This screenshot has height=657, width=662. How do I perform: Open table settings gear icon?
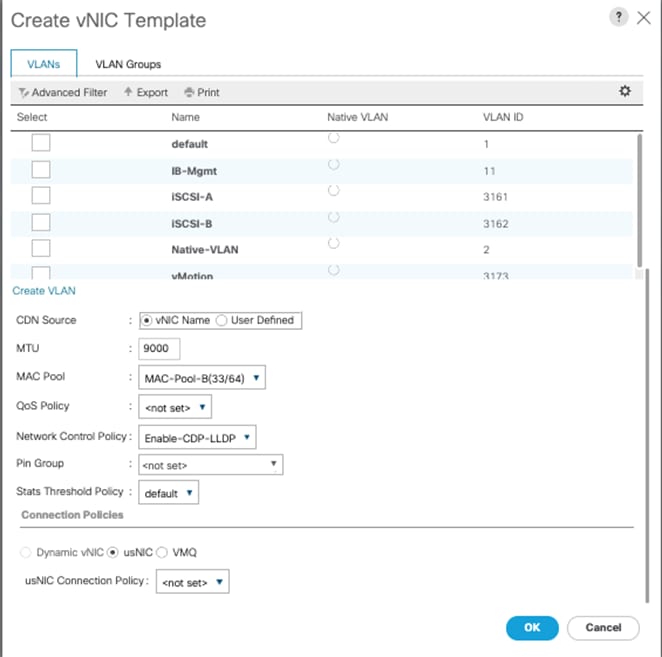pyautogui.click(x=625, y=91)
